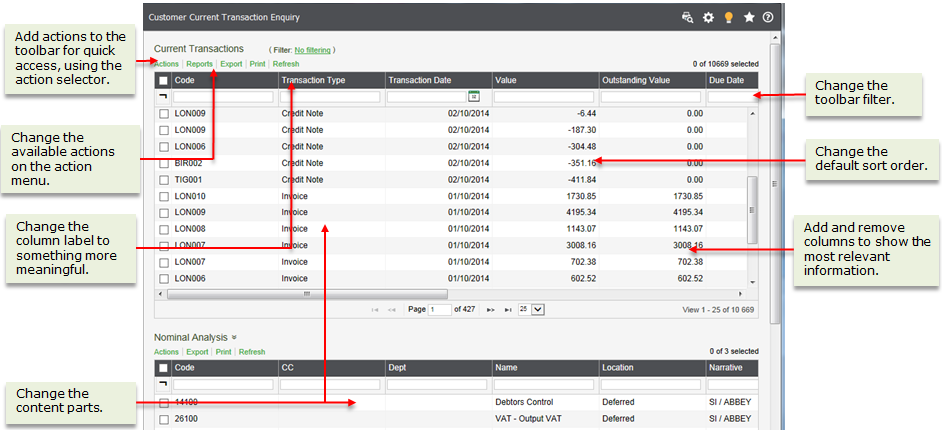Click grid vertical scrollbar down arrow
This screenshot has width=949, height=437.
coord(752,282)
